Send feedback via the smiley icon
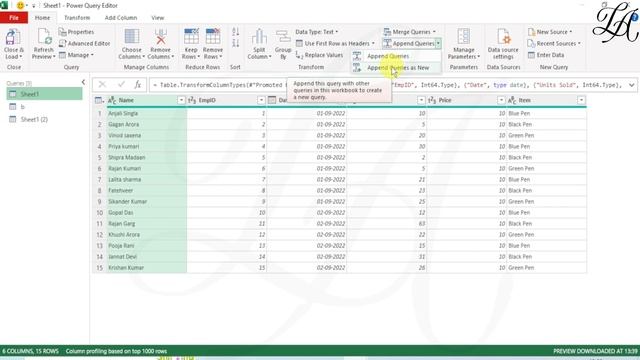Image resolution: width=640 pixels, height=360 pixels. [20, 5]
